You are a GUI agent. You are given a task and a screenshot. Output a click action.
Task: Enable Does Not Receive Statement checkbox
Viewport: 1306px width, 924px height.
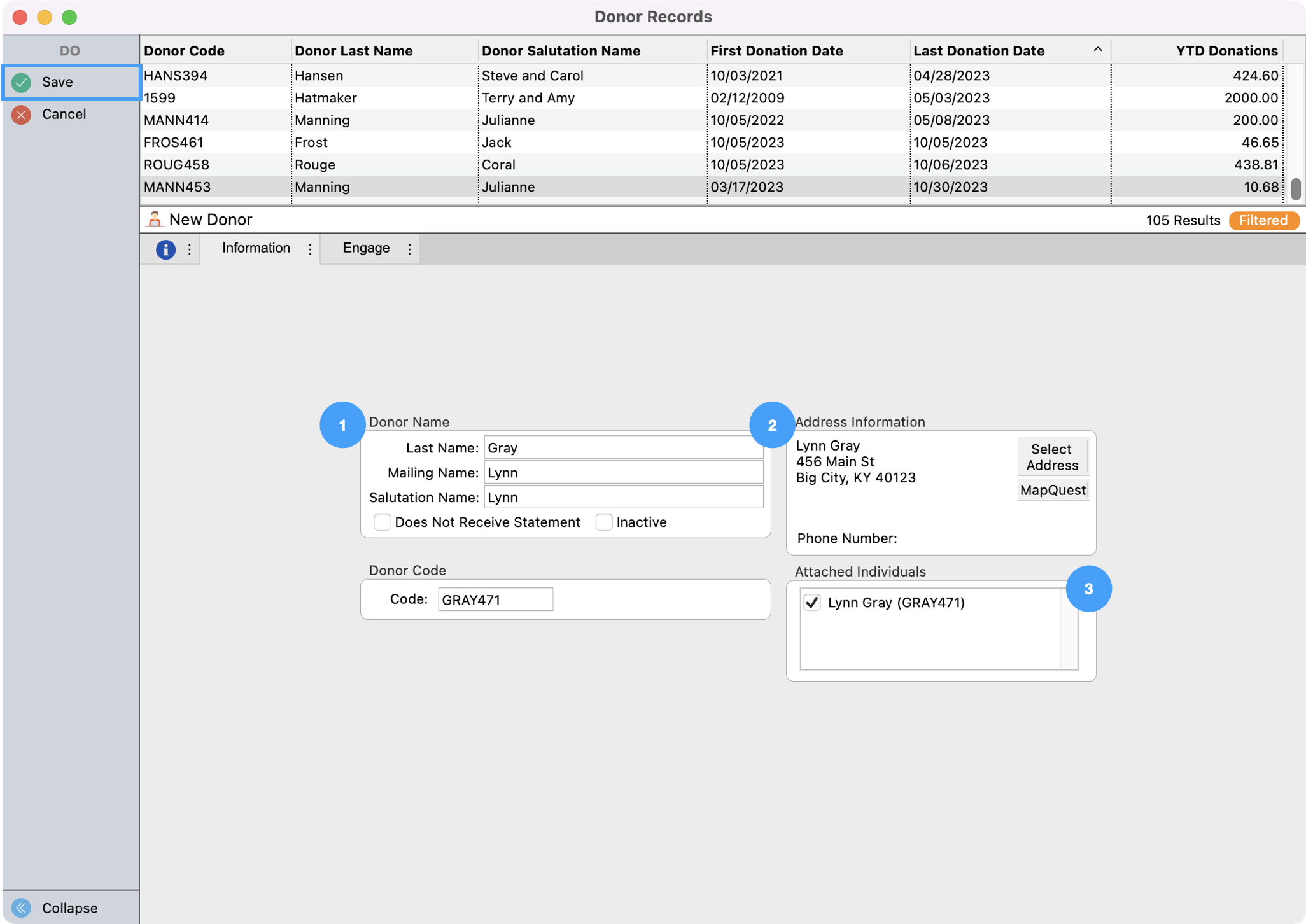click(x=382, y=522)
